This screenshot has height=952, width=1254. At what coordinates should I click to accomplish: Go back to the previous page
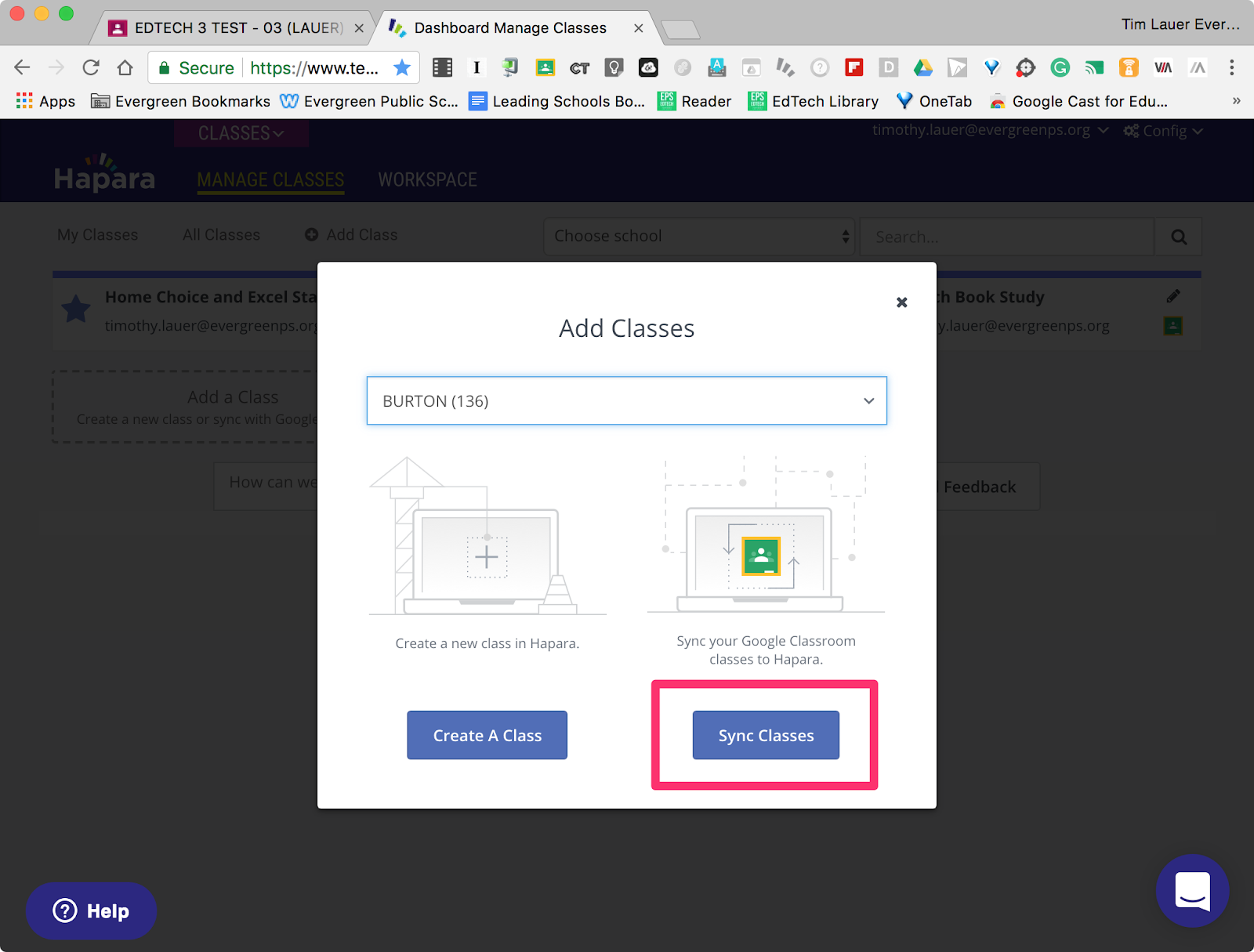click(x=23, y=67)
